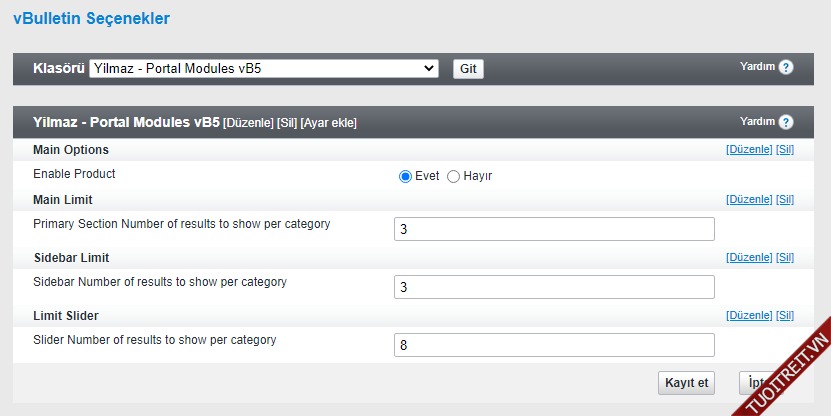Click Sil link in Portal Modules header

[x=286, y=123]
